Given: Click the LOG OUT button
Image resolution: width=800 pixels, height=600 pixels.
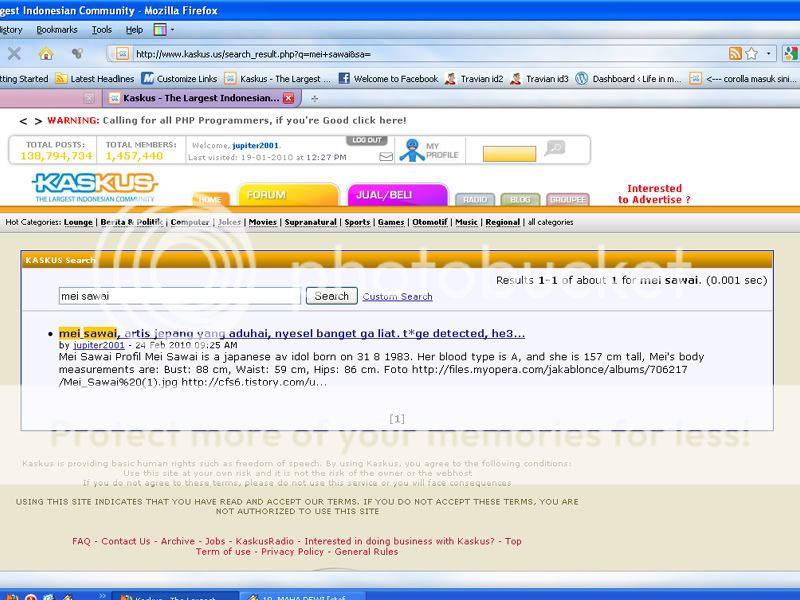Looking at the screenshot, I should [367, 140].
